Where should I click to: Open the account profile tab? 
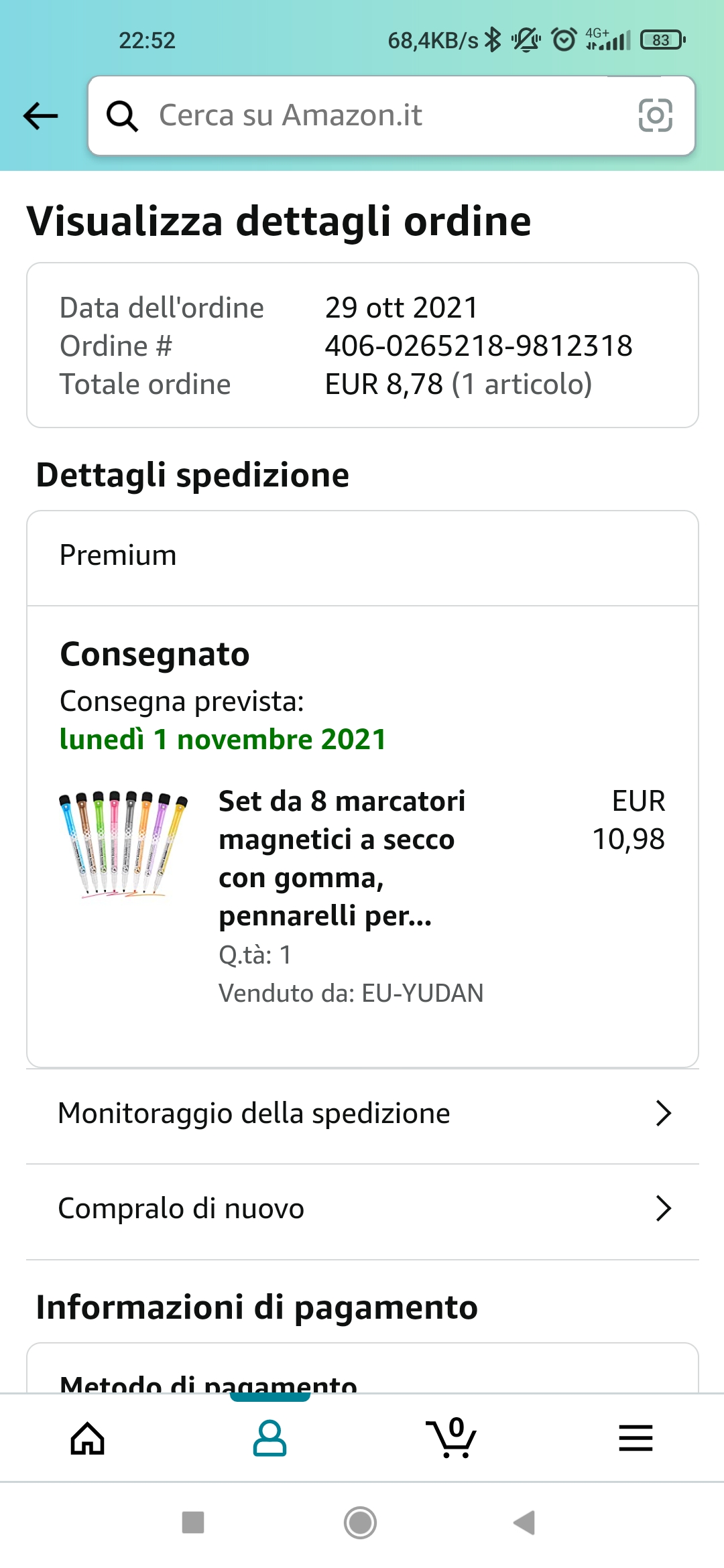point(269,1438)
